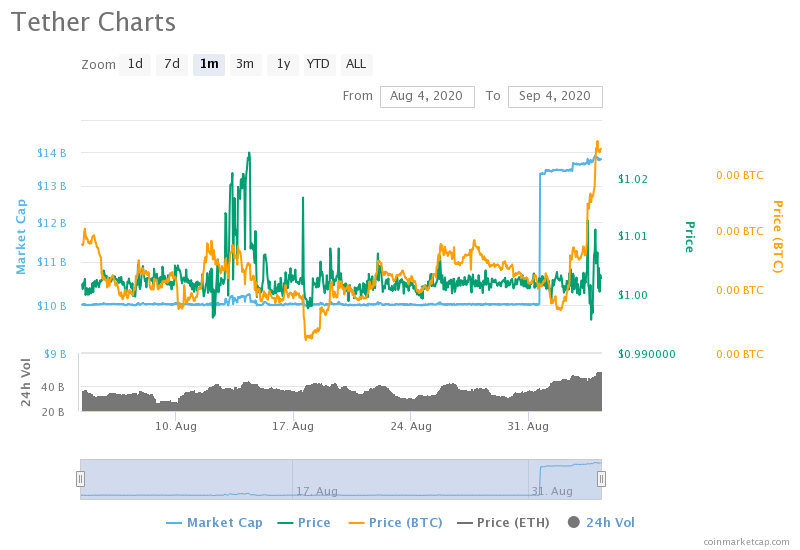The image size is (800, 550).
Task: Click the Market Cap vertical axis title
Action: (21, 237)
